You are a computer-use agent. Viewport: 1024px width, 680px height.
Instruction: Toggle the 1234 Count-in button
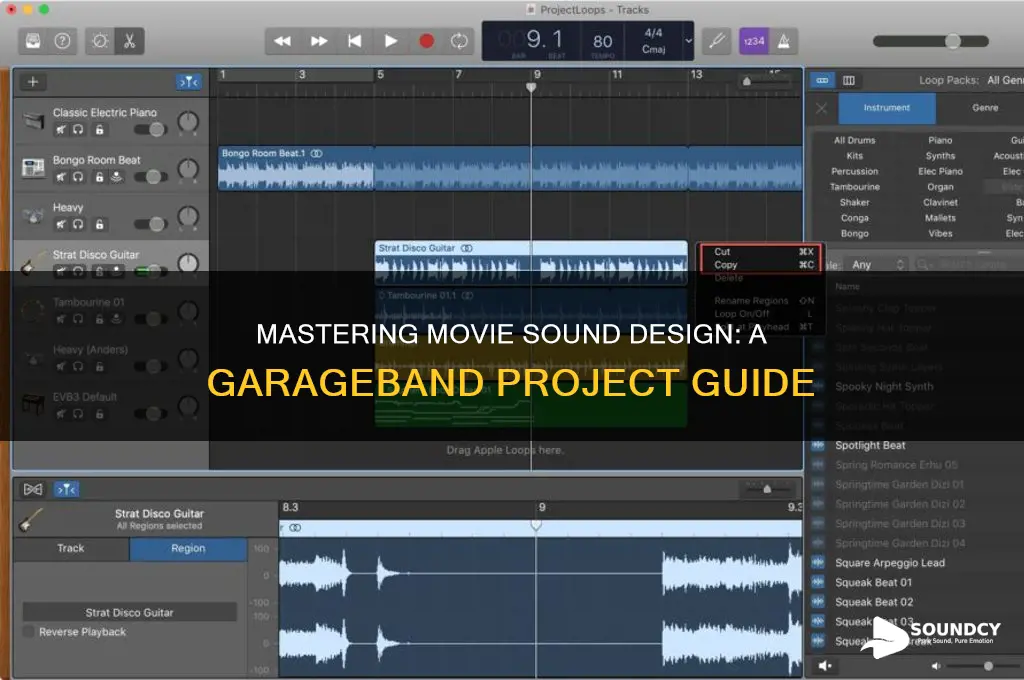(754, 41)
